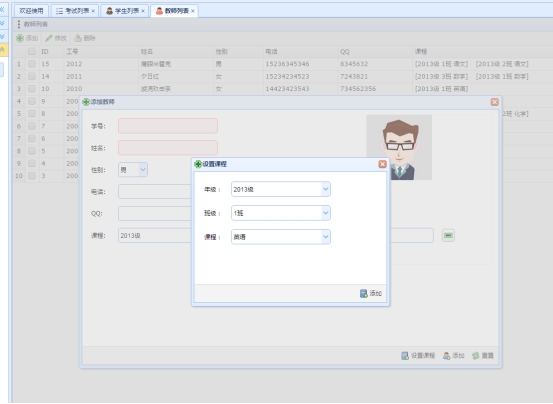Collapse the highlighted yellow sidebar panel
553x404 pixels.
click(3, 50)
